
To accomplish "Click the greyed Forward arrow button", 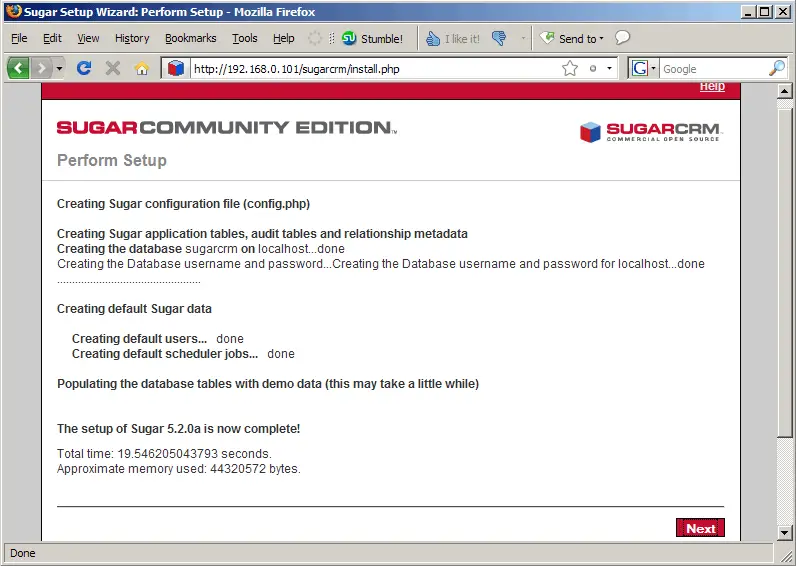I will (x=41, y=68).
